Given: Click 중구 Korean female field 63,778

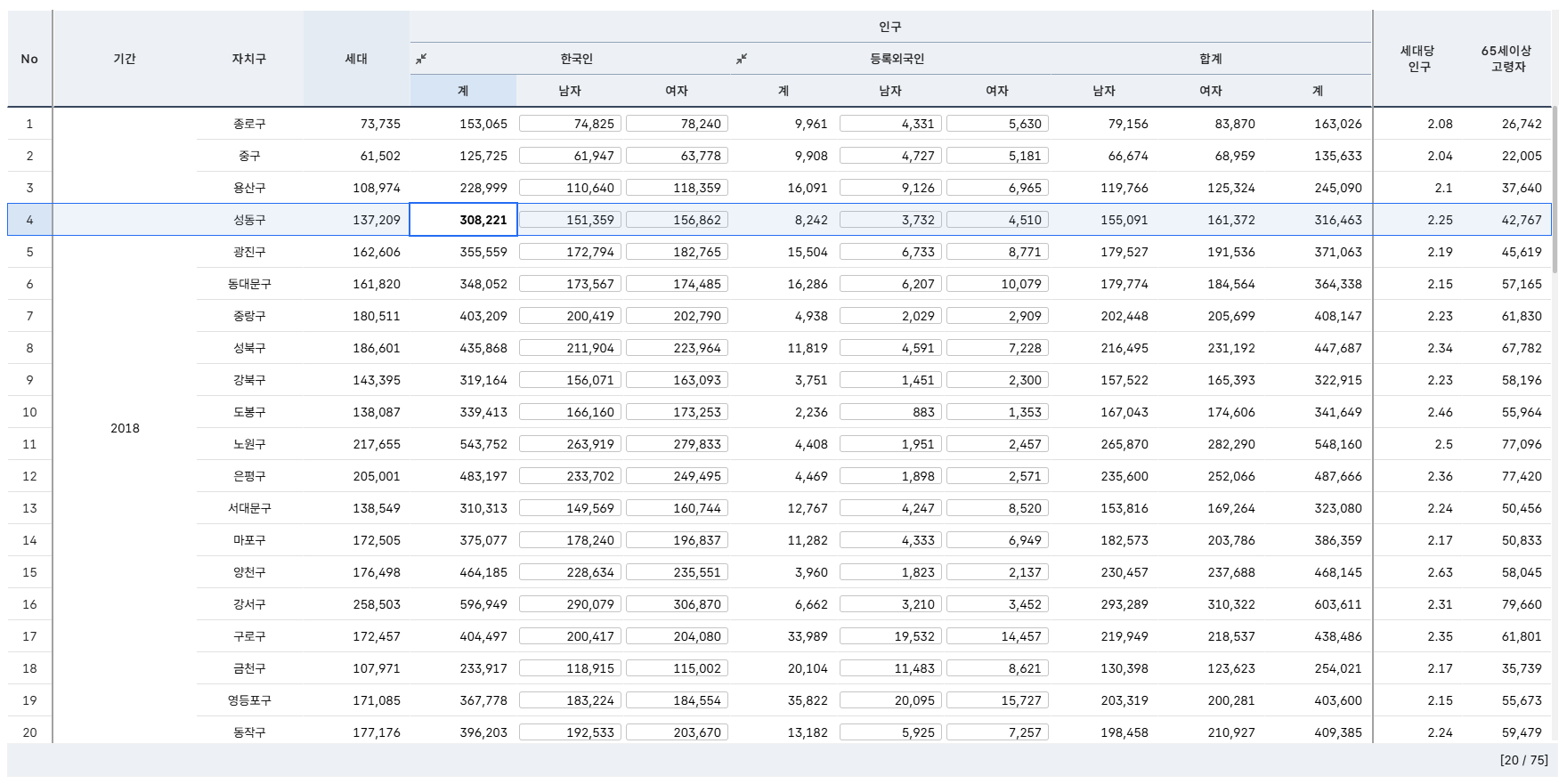Looking at the screenshot, I should point(677,156).
